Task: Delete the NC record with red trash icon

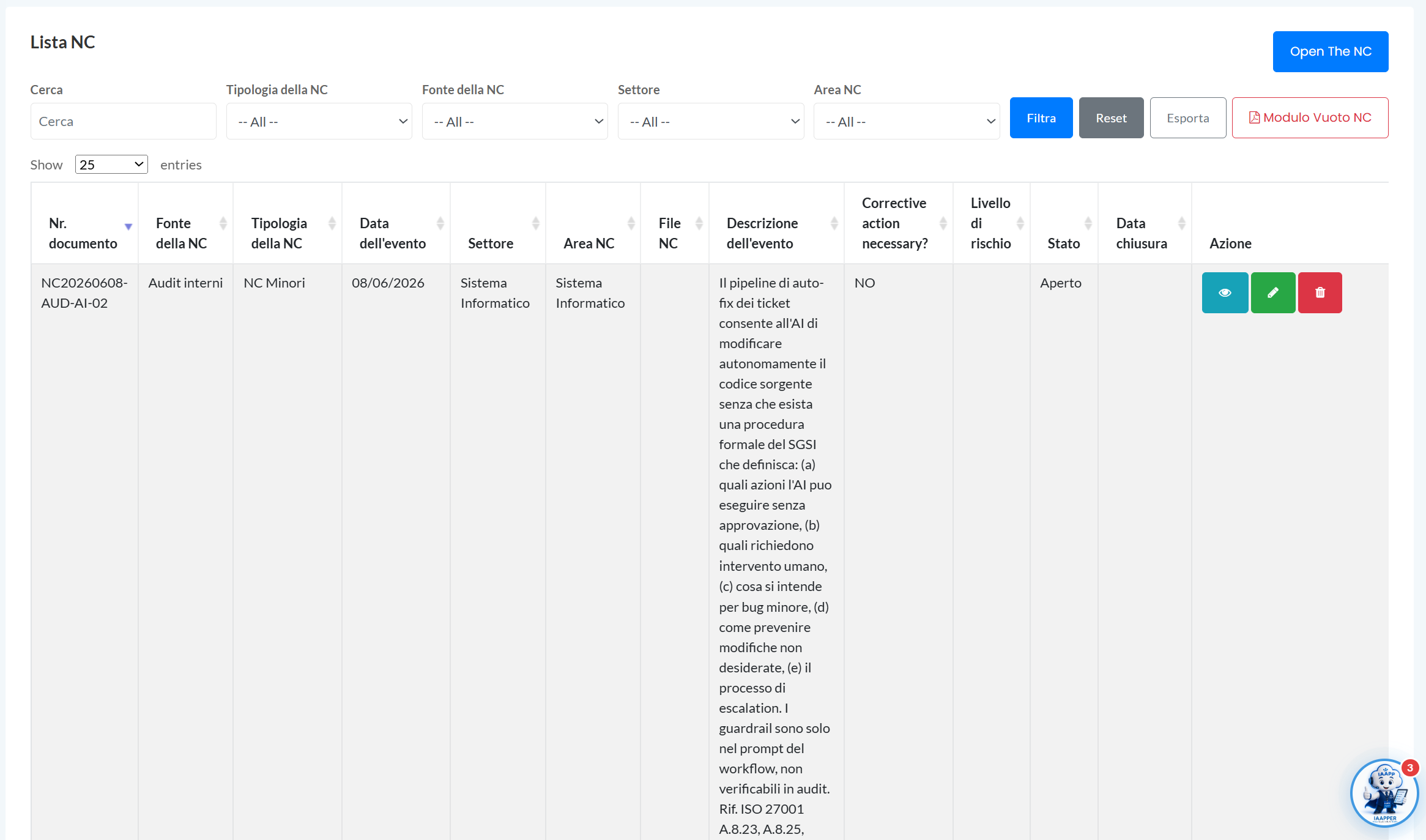Action: pos(1320,292)
